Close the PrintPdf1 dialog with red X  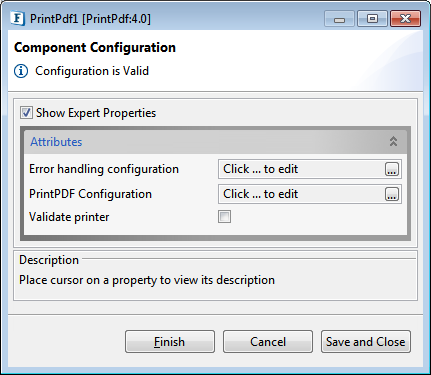coord(405,19)
